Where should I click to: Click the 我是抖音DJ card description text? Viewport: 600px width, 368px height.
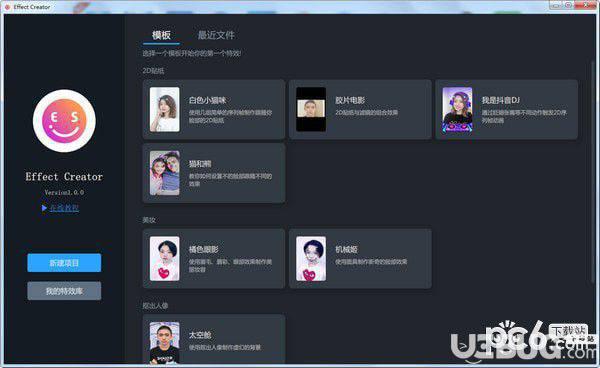pyautogui.click(x=524, y=116)
